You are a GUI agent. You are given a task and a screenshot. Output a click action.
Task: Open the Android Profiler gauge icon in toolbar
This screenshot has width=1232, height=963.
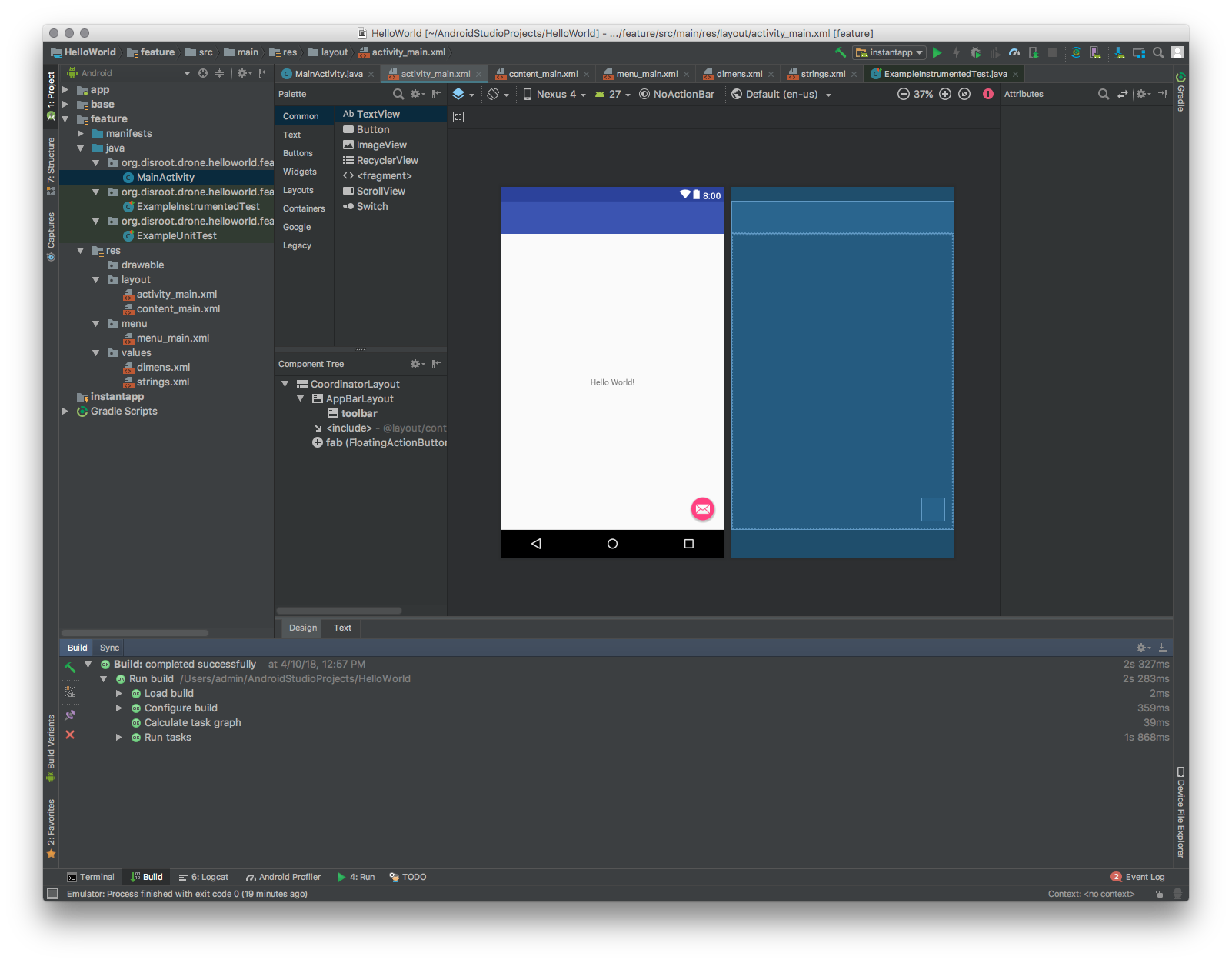coord(1014,53)
